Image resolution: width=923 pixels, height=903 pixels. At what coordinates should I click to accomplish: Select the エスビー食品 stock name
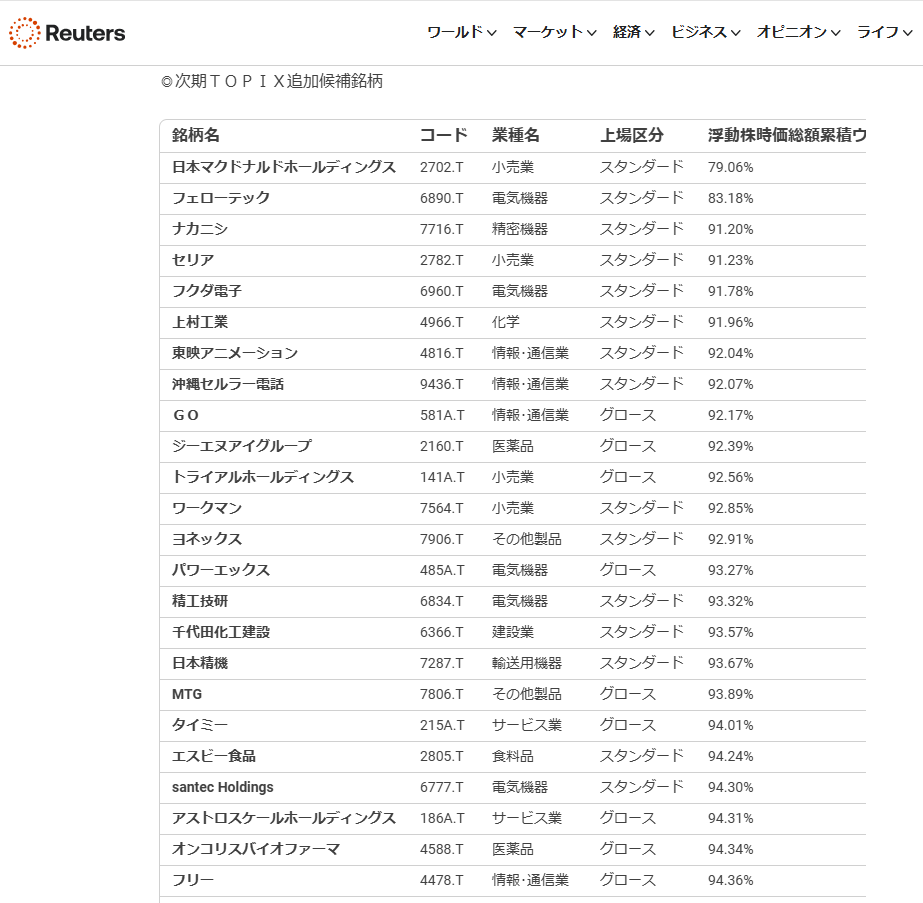[214, 756]
